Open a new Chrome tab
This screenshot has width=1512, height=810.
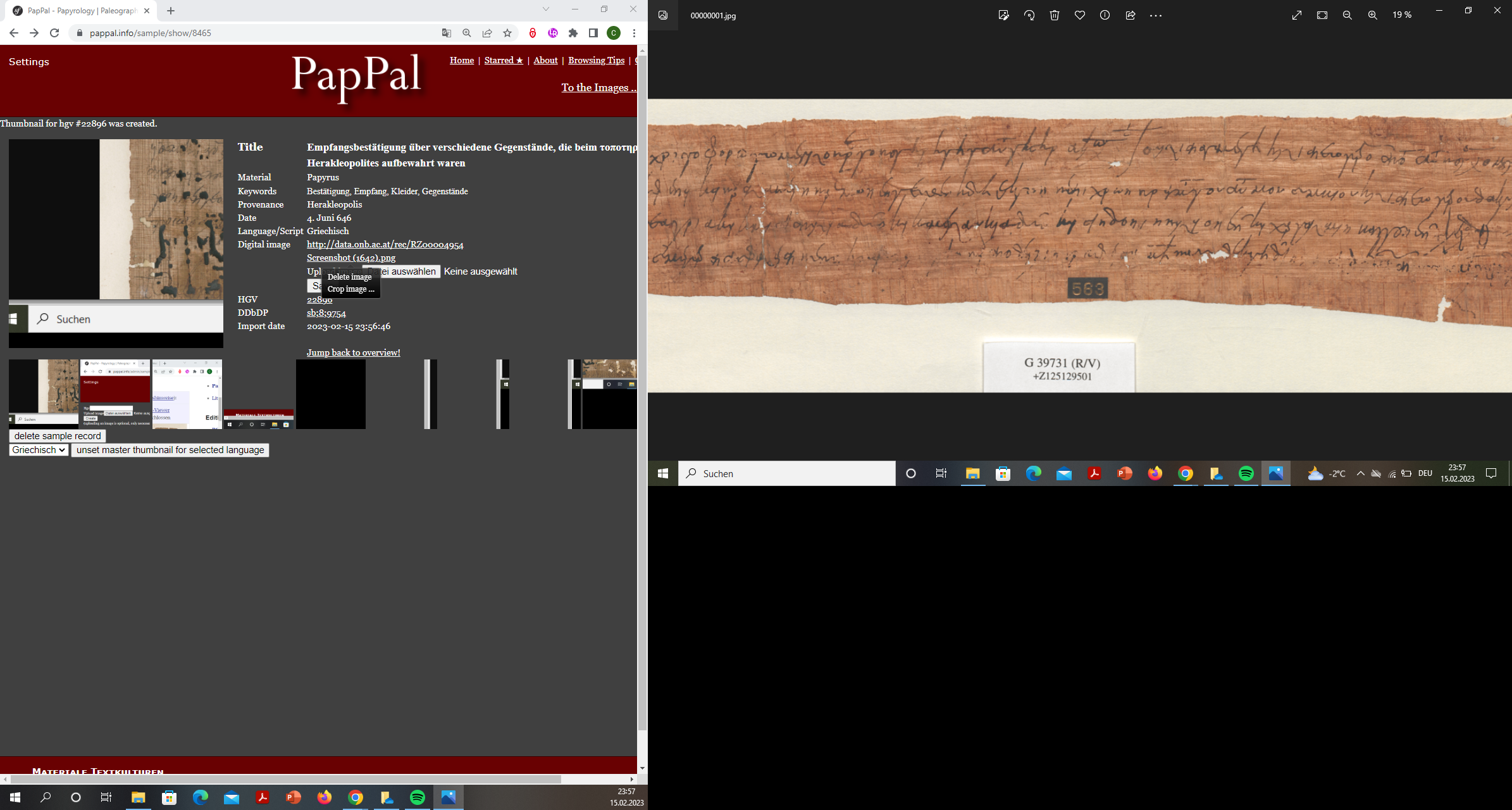coord(171,11)
